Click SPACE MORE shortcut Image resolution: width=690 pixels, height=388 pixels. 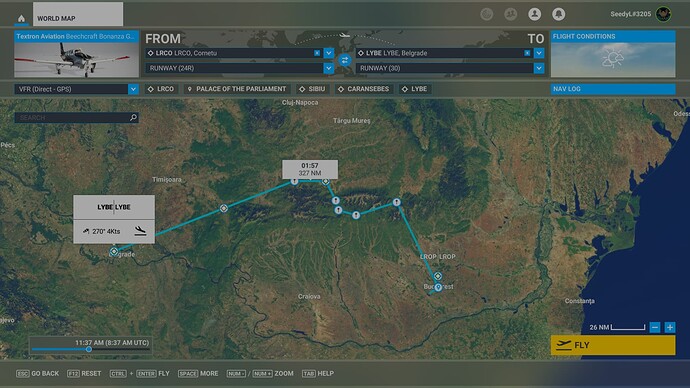coord(198,373)
